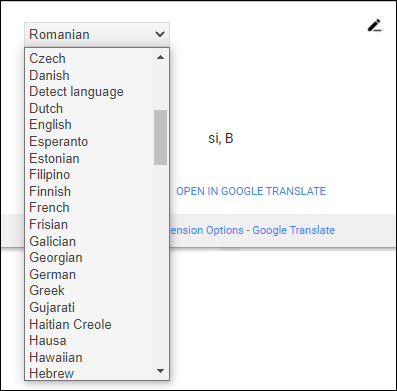Select Haitian Creole option
Viewport: 397px width, 391px height.
point(88,324)
